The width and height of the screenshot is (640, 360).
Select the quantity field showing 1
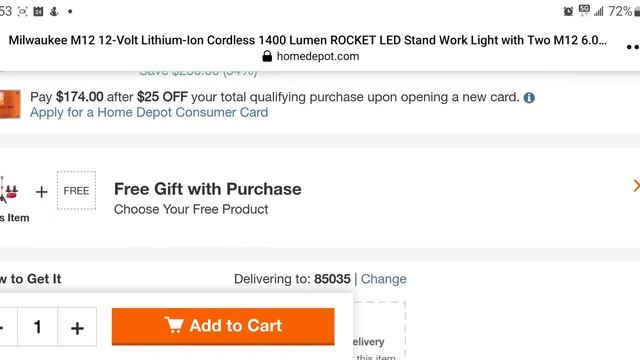(38, 327)
